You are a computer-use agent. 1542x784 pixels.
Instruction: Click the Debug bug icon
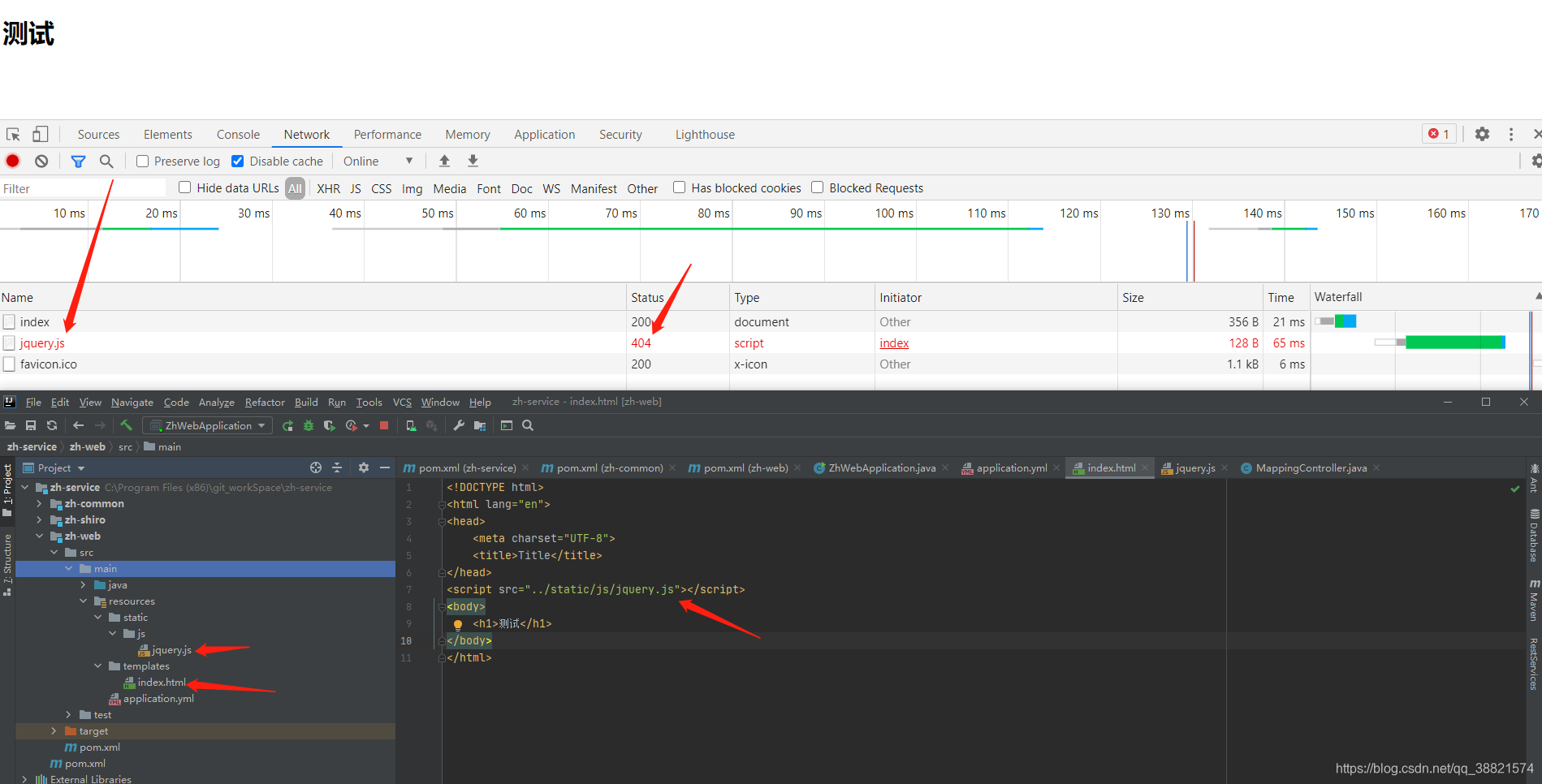[x=309, y=425]
